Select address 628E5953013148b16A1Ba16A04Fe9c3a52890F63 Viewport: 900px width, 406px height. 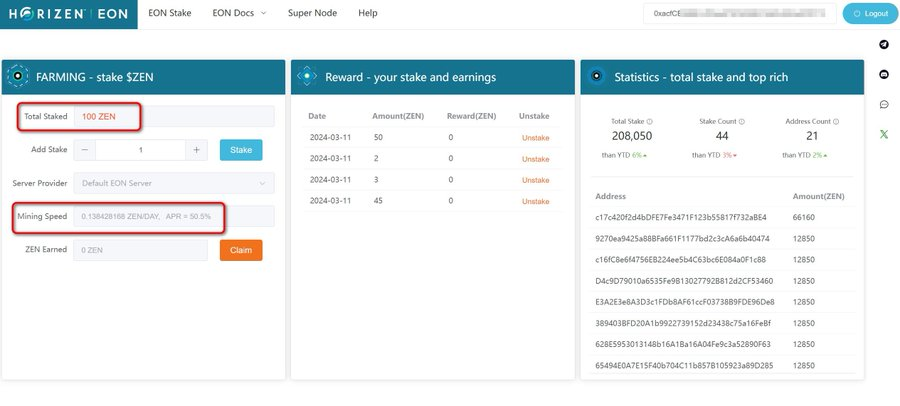[683, 345]
